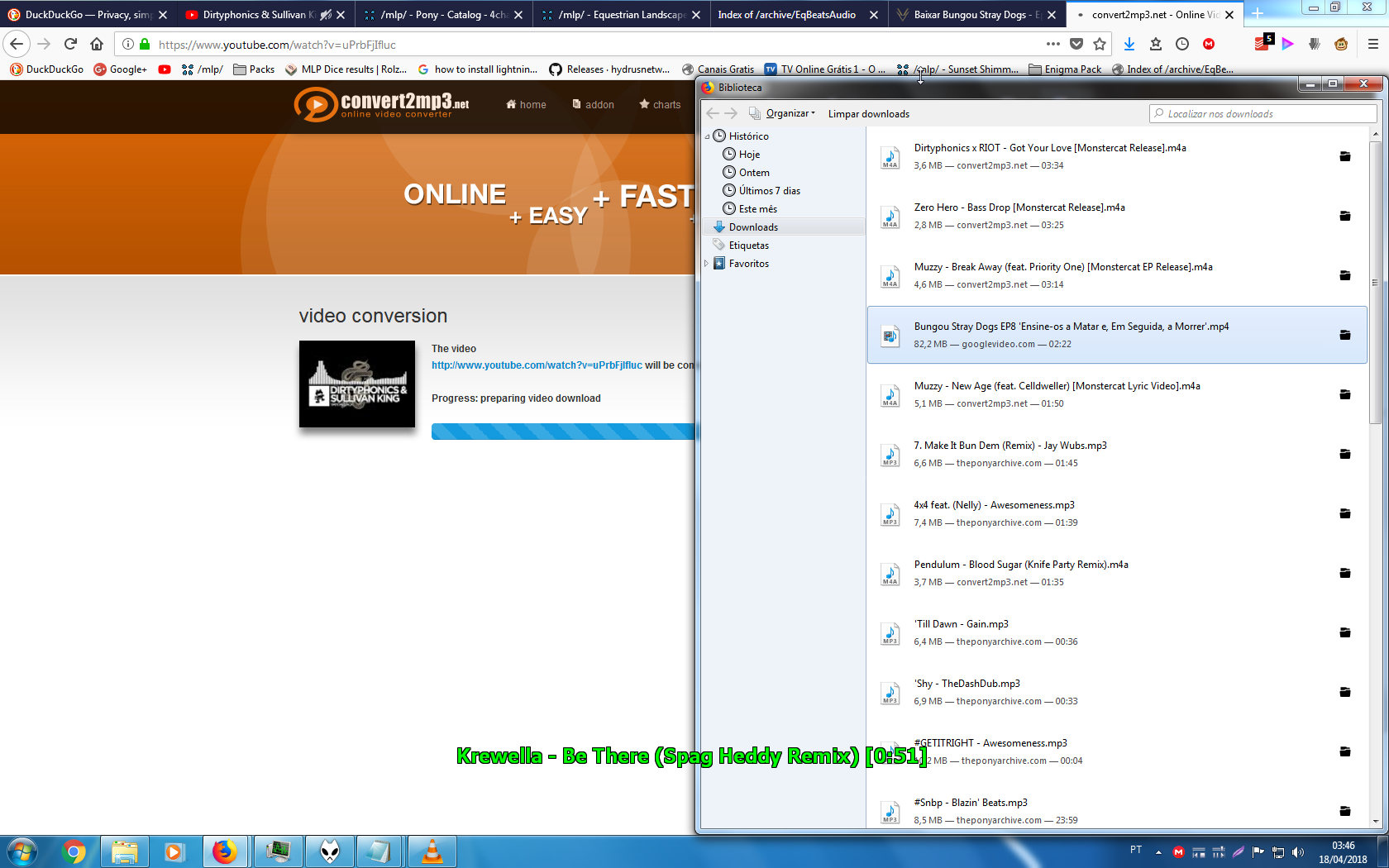Select Ontem in the history tree

pyautogui.click(x=753, y=173)
